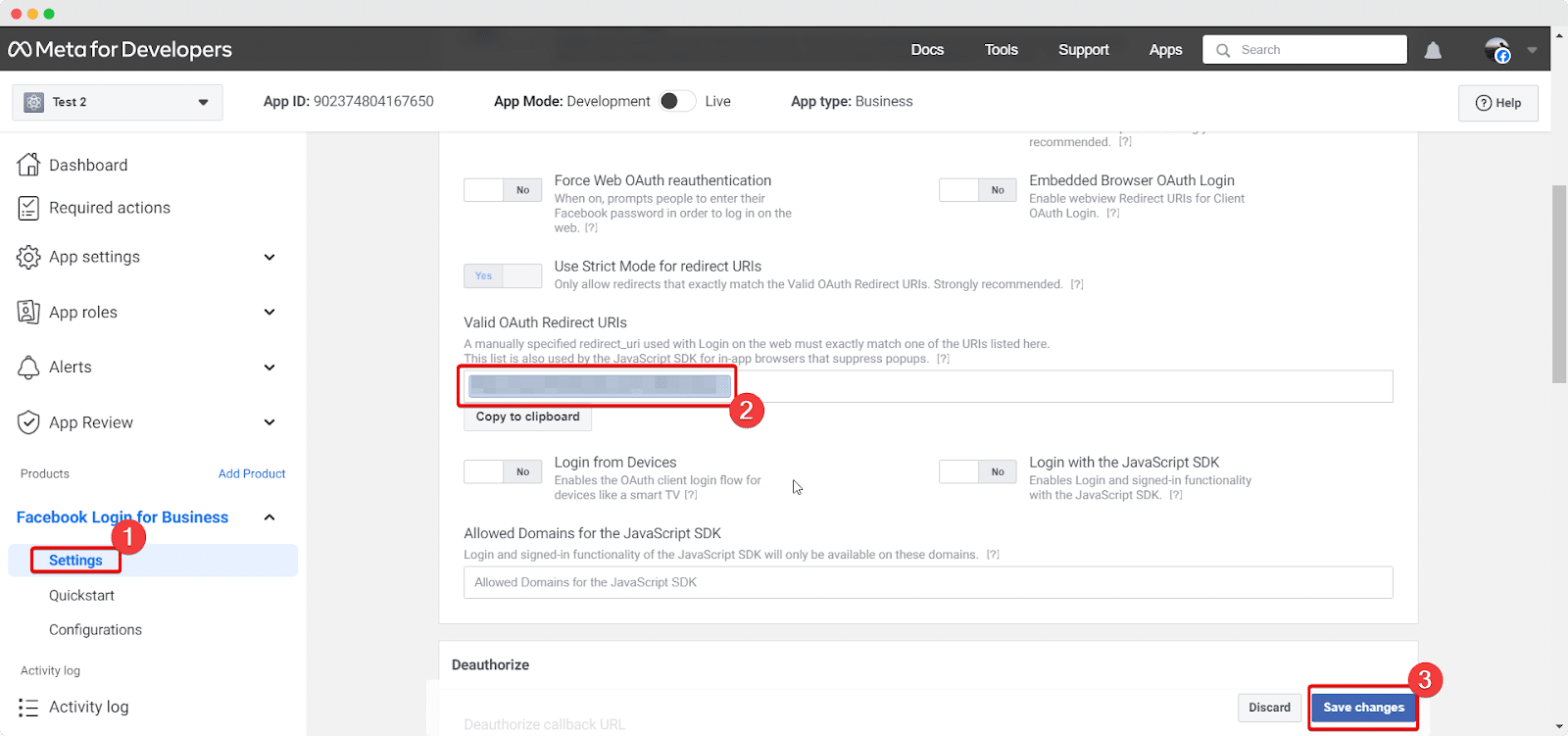Screen dimensions: 1568x736
Task: Click Save changes button
Action: pos(1363,708)
